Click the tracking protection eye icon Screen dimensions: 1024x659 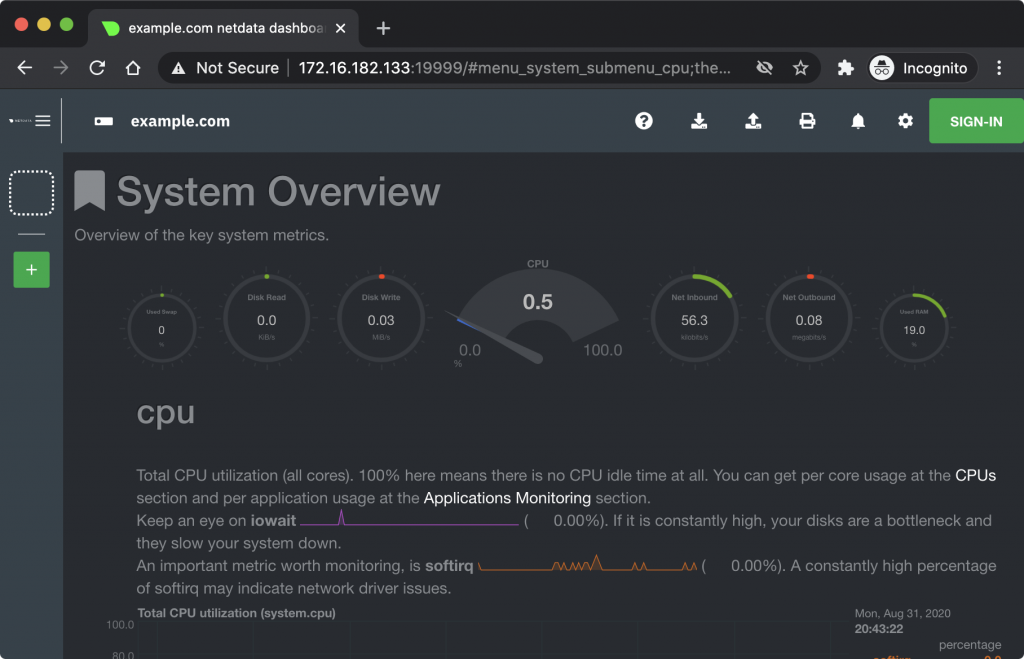coord(765,68)
